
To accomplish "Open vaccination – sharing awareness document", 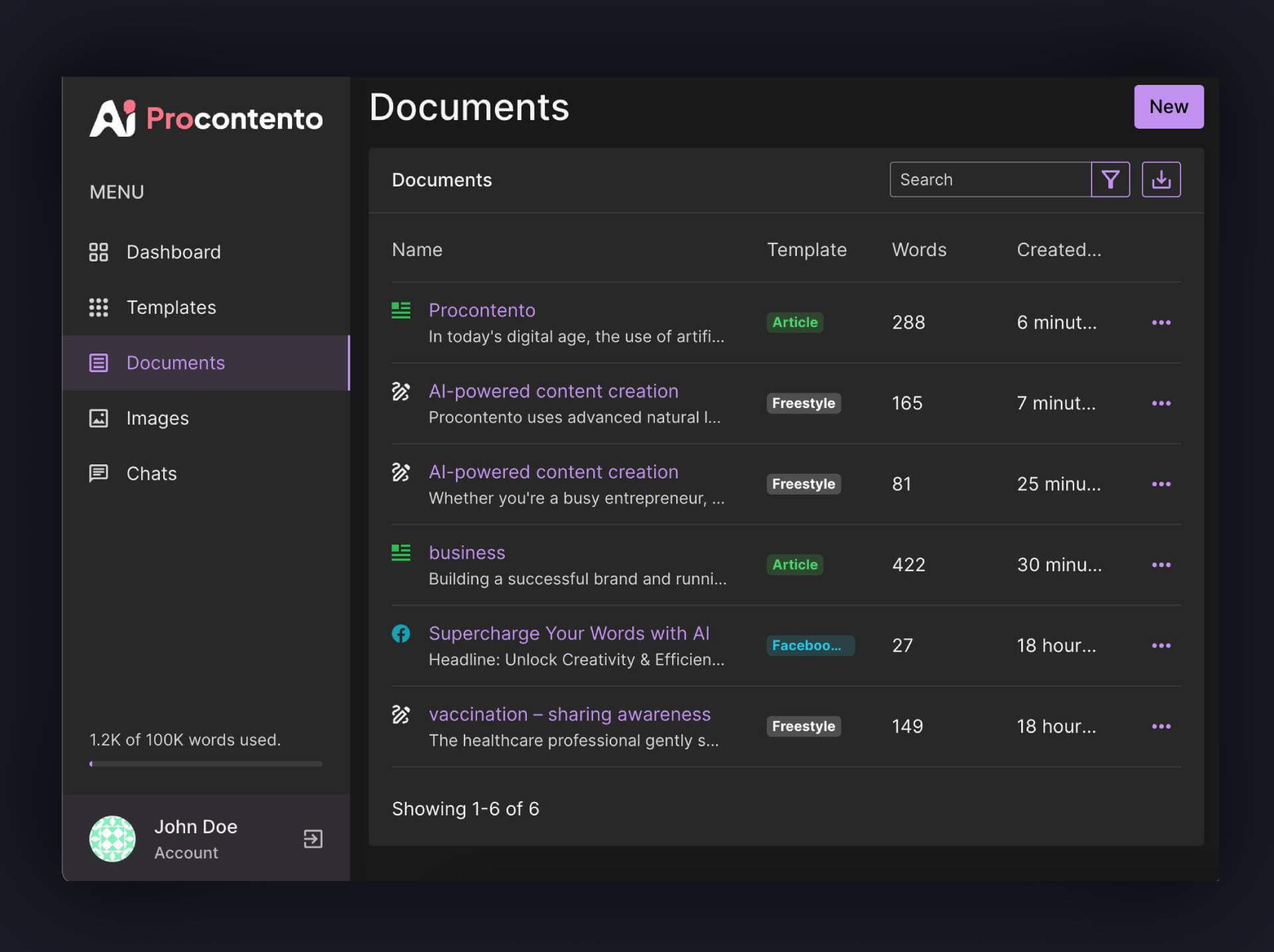I will (569, 714).
